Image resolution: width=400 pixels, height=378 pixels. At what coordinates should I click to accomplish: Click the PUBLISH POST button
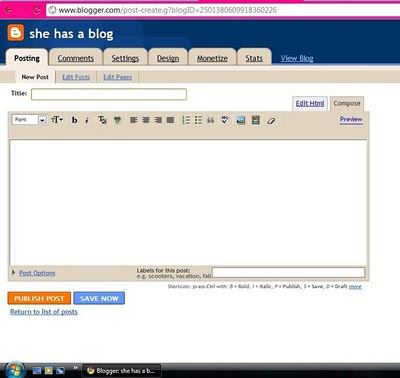pos(39,298)
